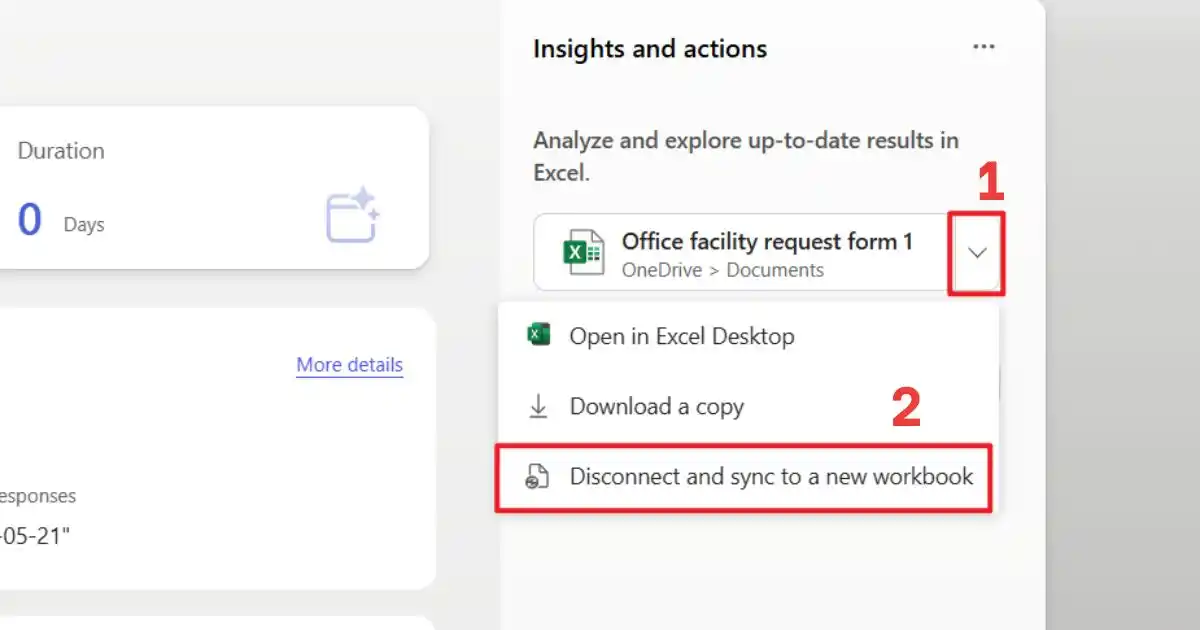Screen dimensions: 1200x630
Task: Click the OneDrive > Documents path text
Action: 723,270
